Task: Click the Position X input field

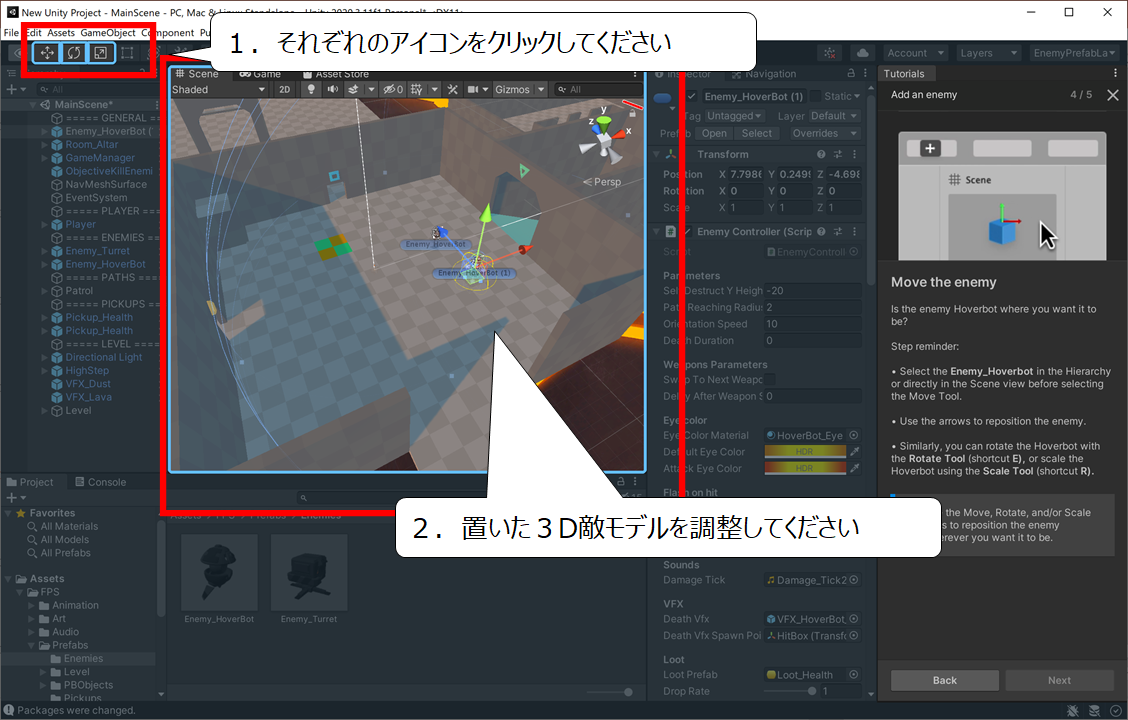Action: click(x=746, y=174)
